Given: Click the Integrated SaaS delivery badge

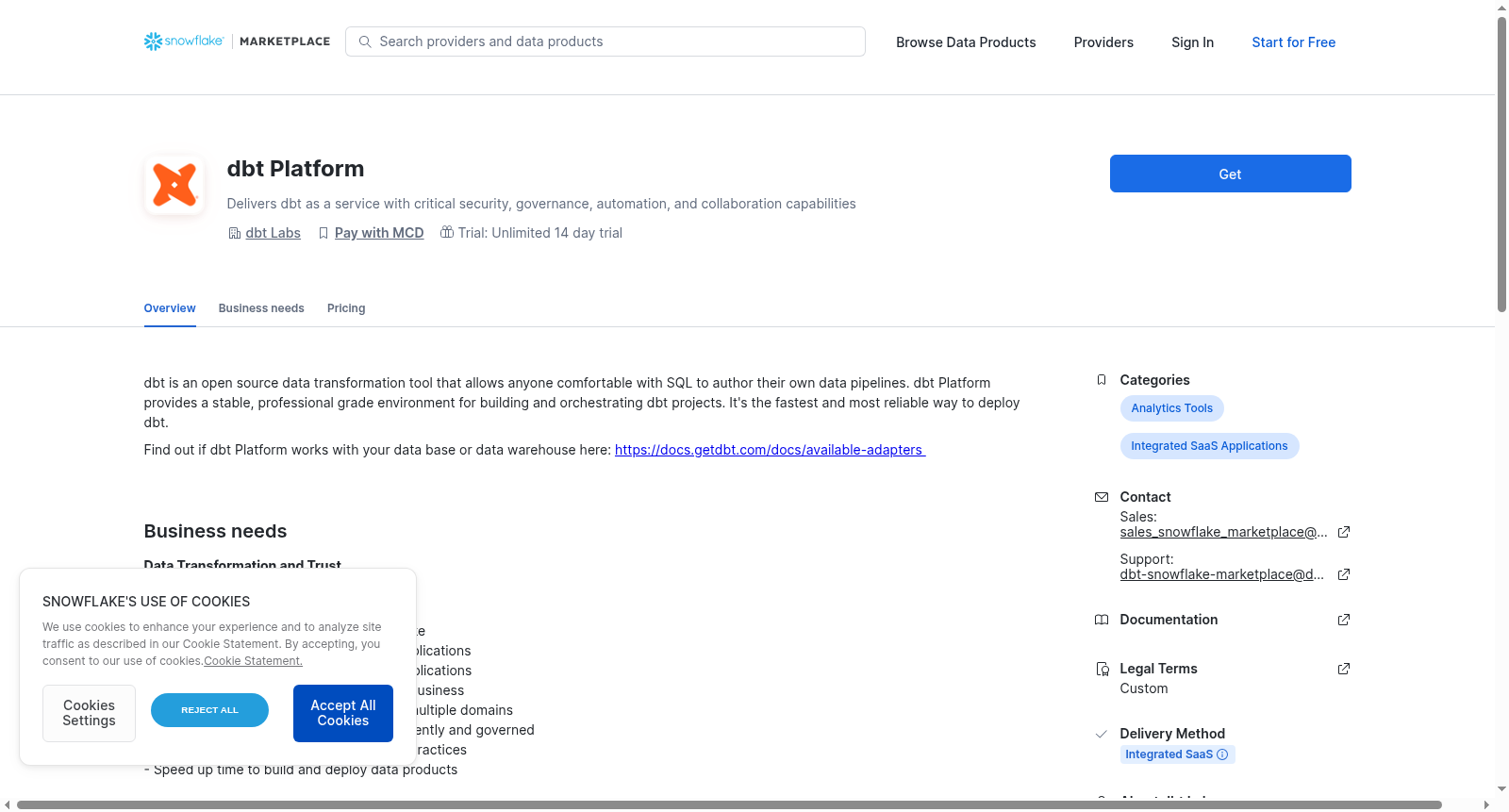Looking at the screenshot, I should click(x=1177, y=754).
